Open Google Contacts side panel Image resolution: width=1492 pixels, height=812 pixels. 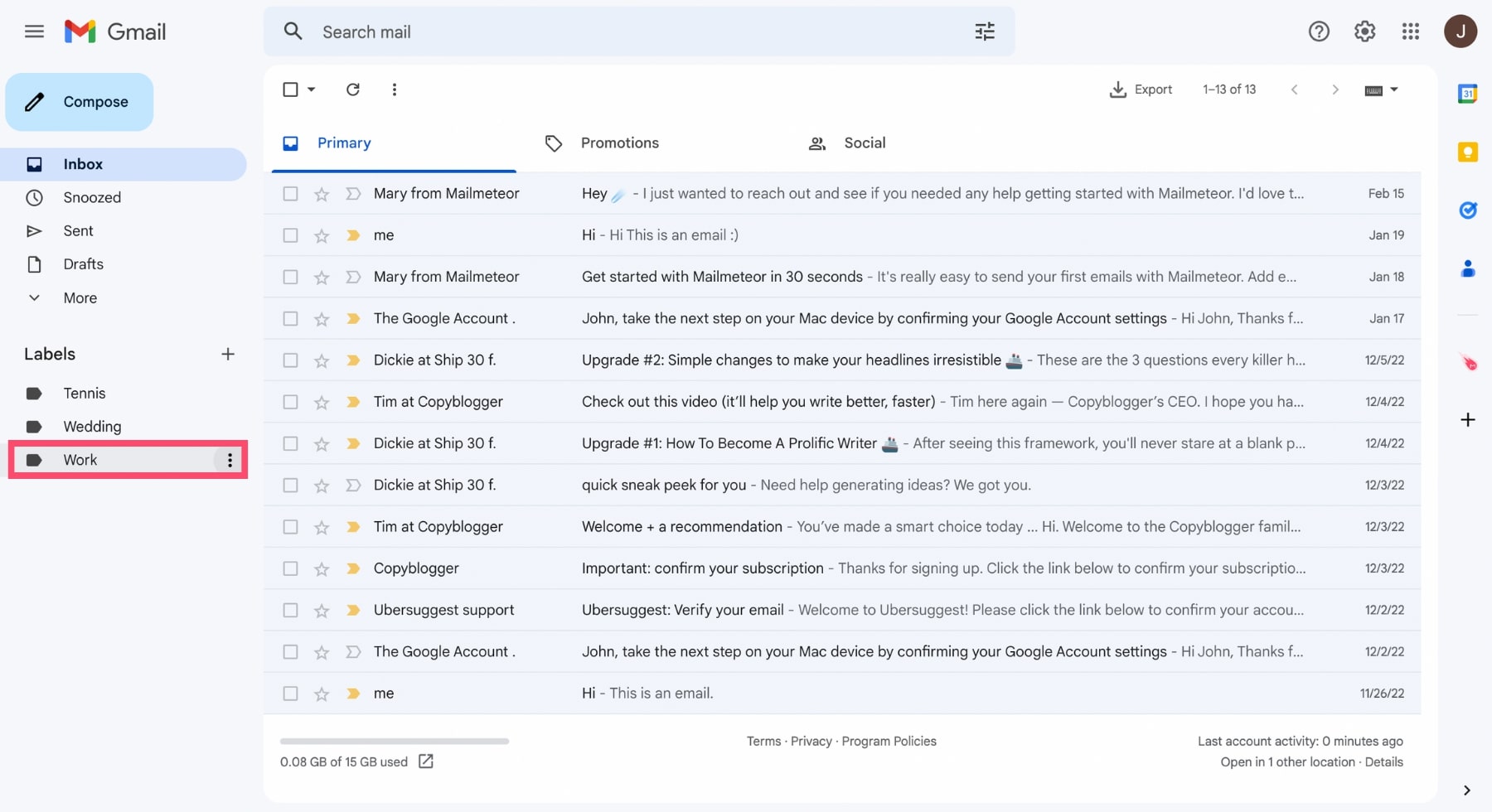[x=1468, y=268]
